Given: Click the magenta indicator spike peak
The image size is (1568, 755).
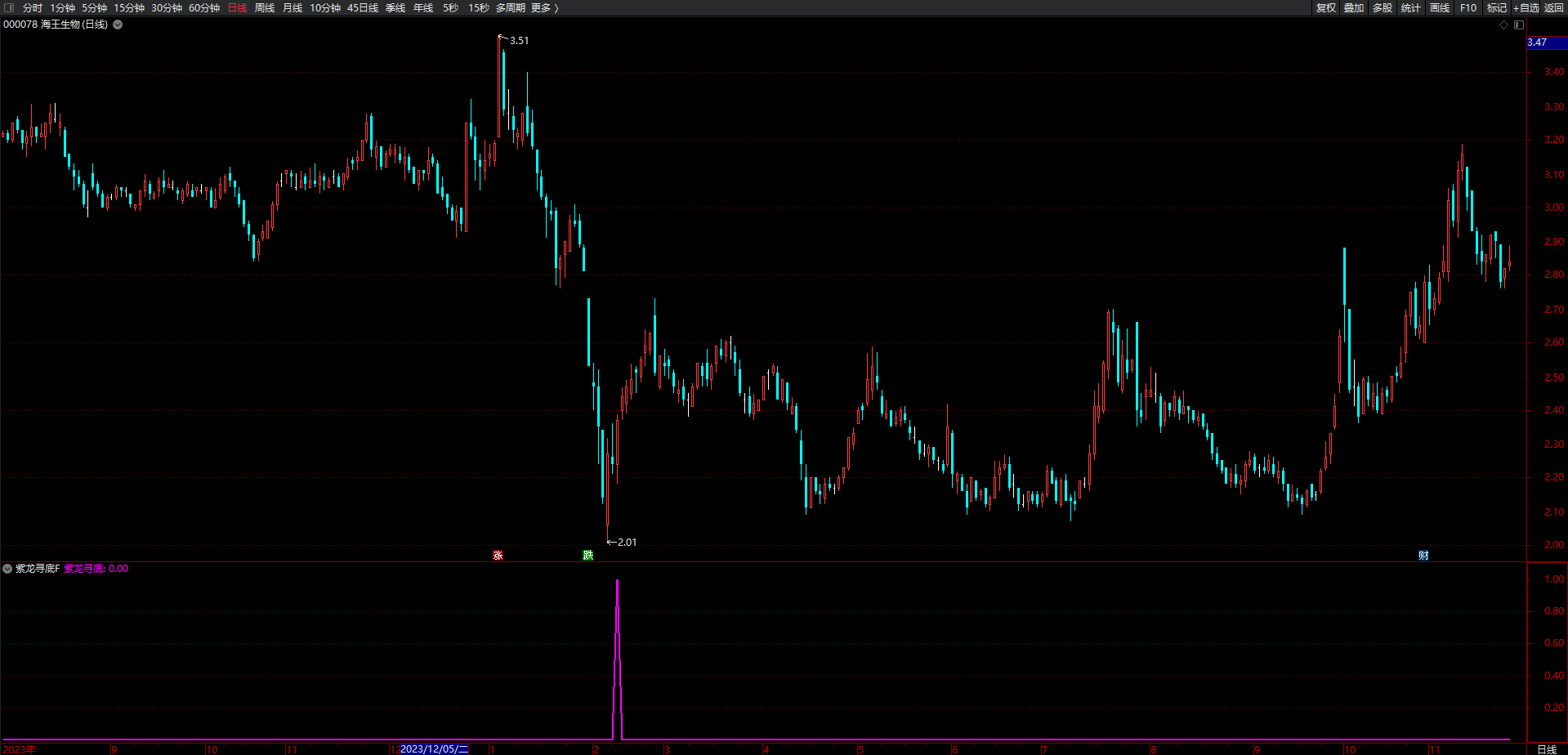Looking at the screenshot, I should (x=617, y=581).
